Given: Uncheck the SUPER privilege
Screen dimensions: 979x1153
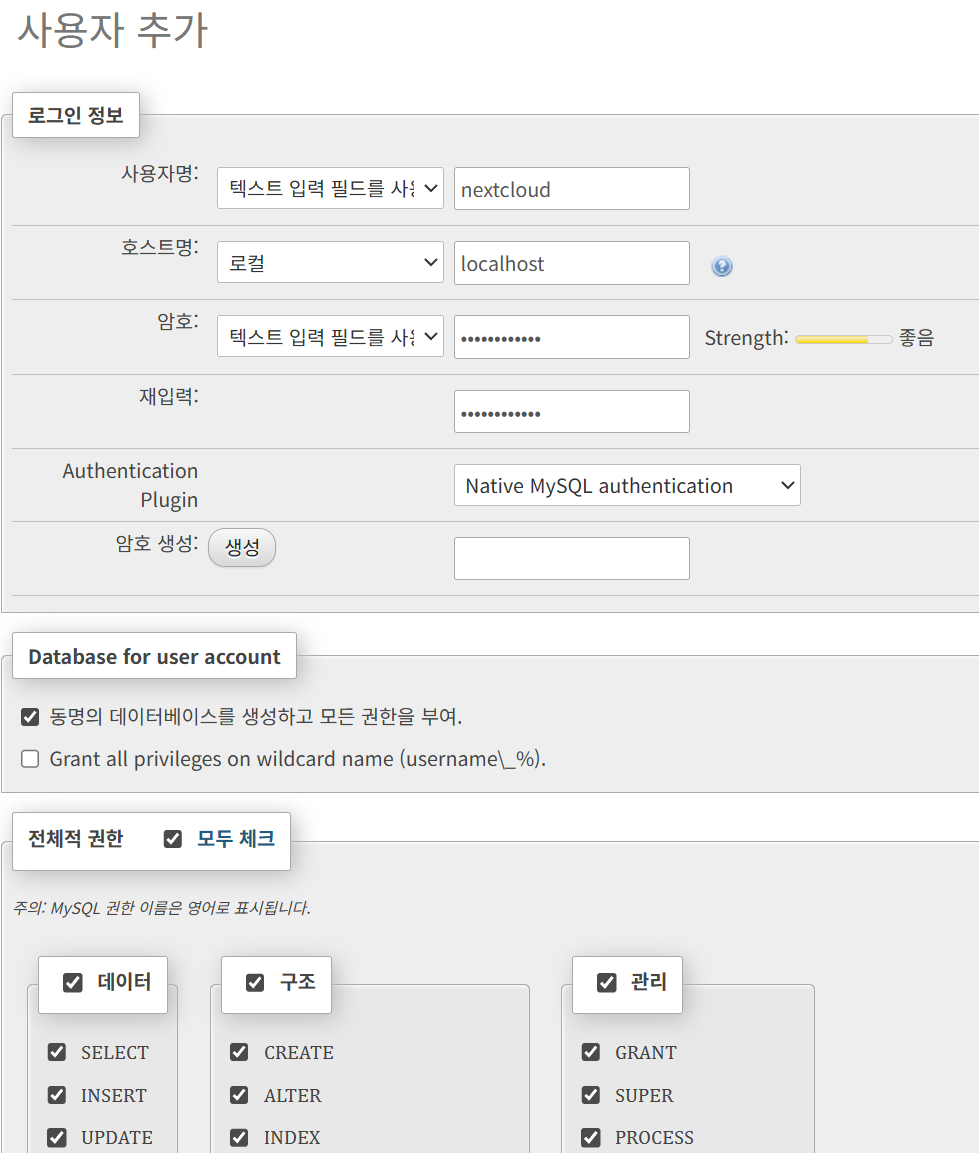Looking at the screenshot, I should tap(590, 1094).
